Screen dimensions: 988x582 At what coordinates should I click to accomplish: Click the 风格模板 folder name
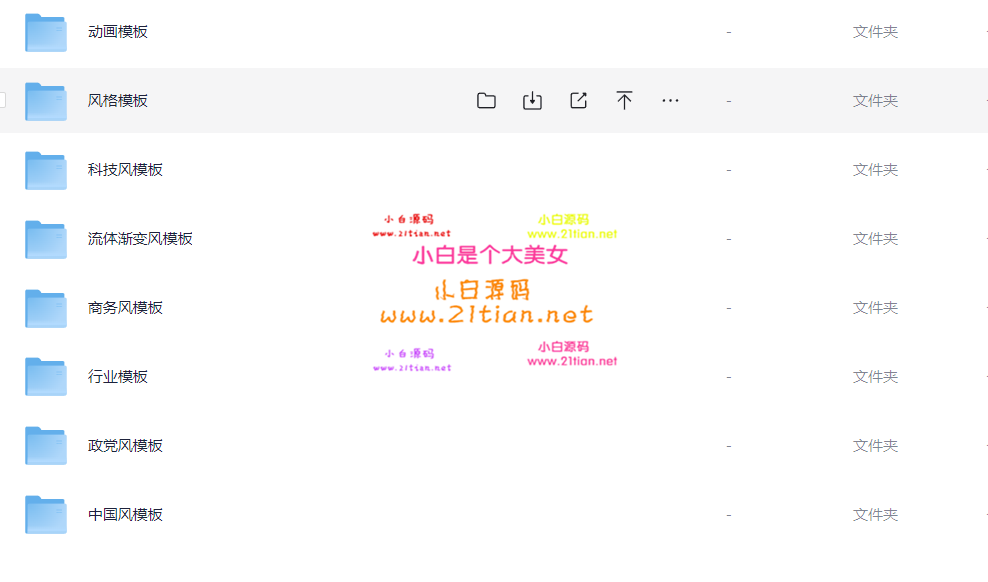pos(118,101)
